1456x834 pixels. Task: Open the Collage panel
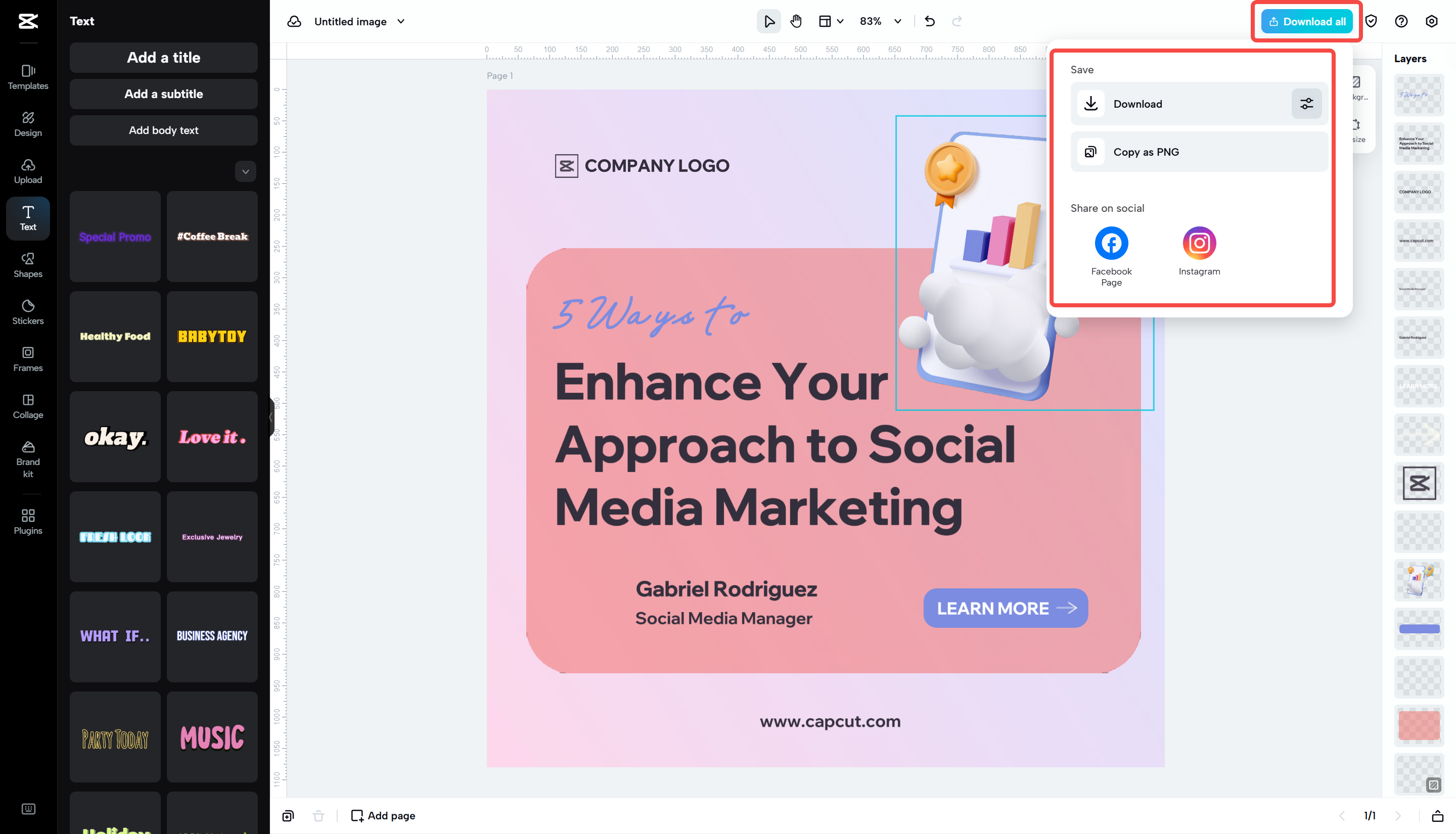click(x=27, y=406)
